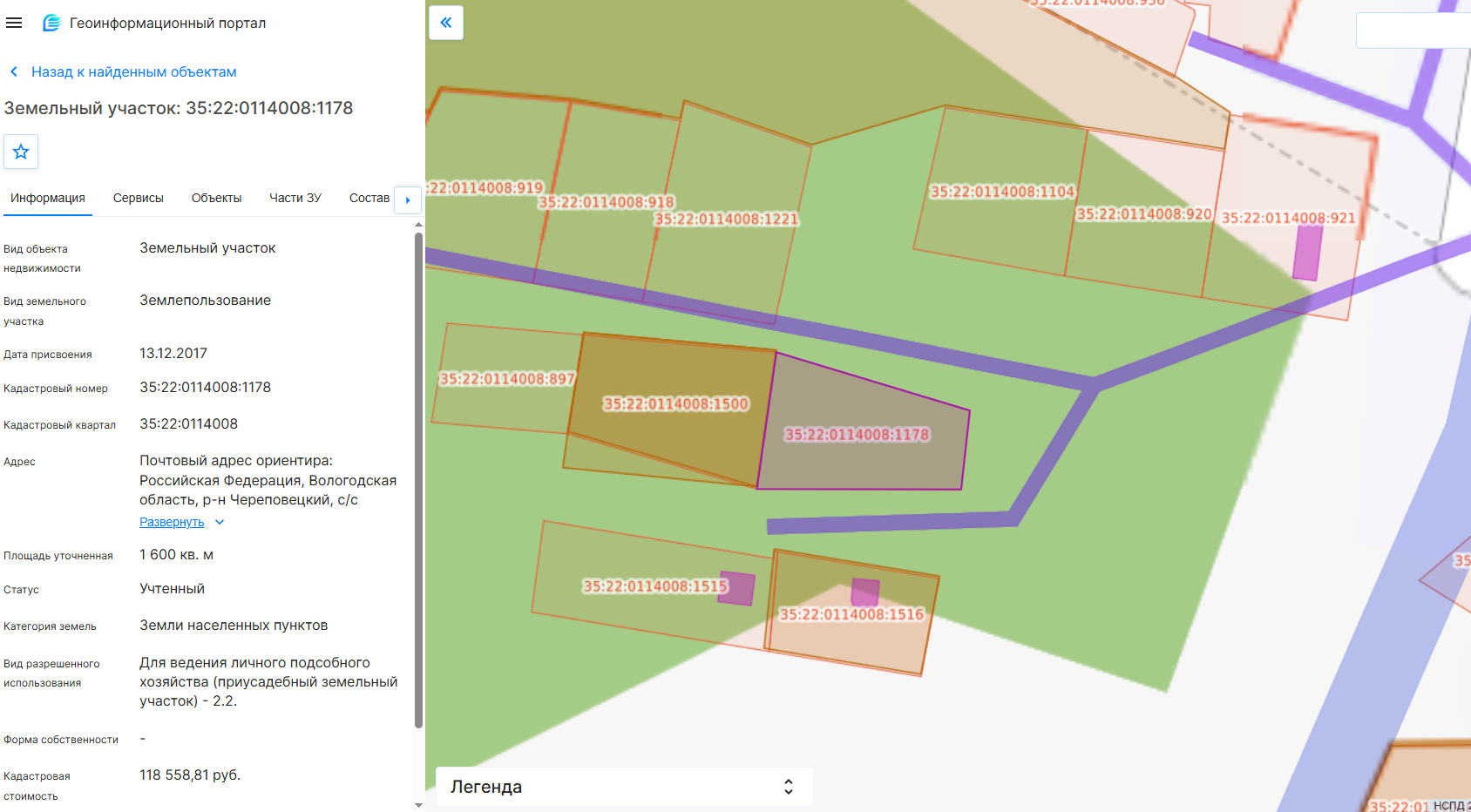Click pink building inside parcel 1515
1471x812 pixels.
point(736,588)
